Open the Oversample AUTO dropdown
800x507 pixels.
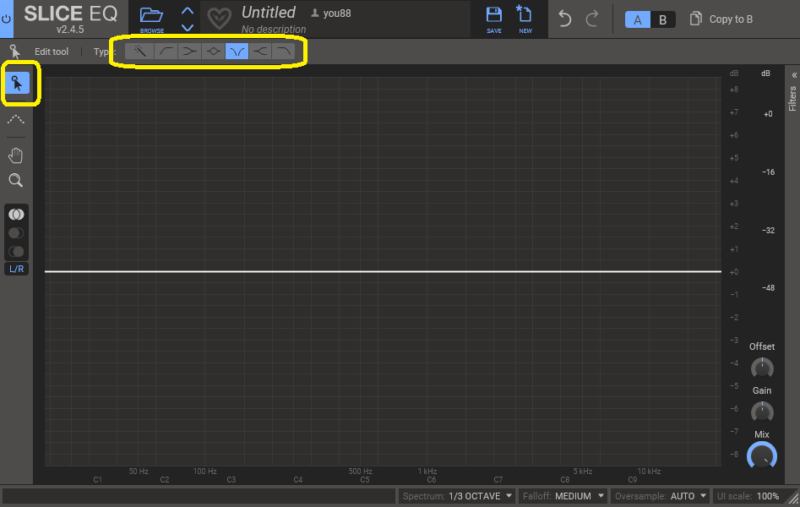pyautogui.click(x=659, y=496)
